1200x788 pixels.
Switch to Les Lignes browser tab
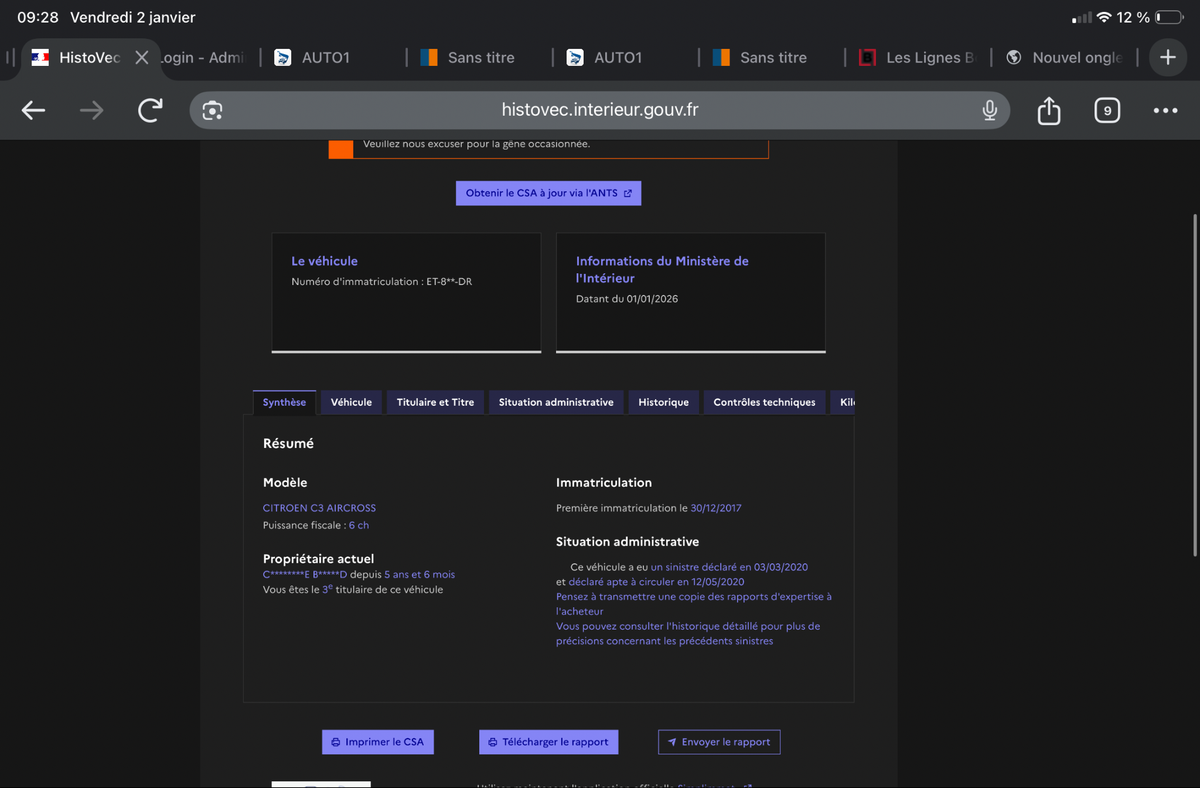918,57
